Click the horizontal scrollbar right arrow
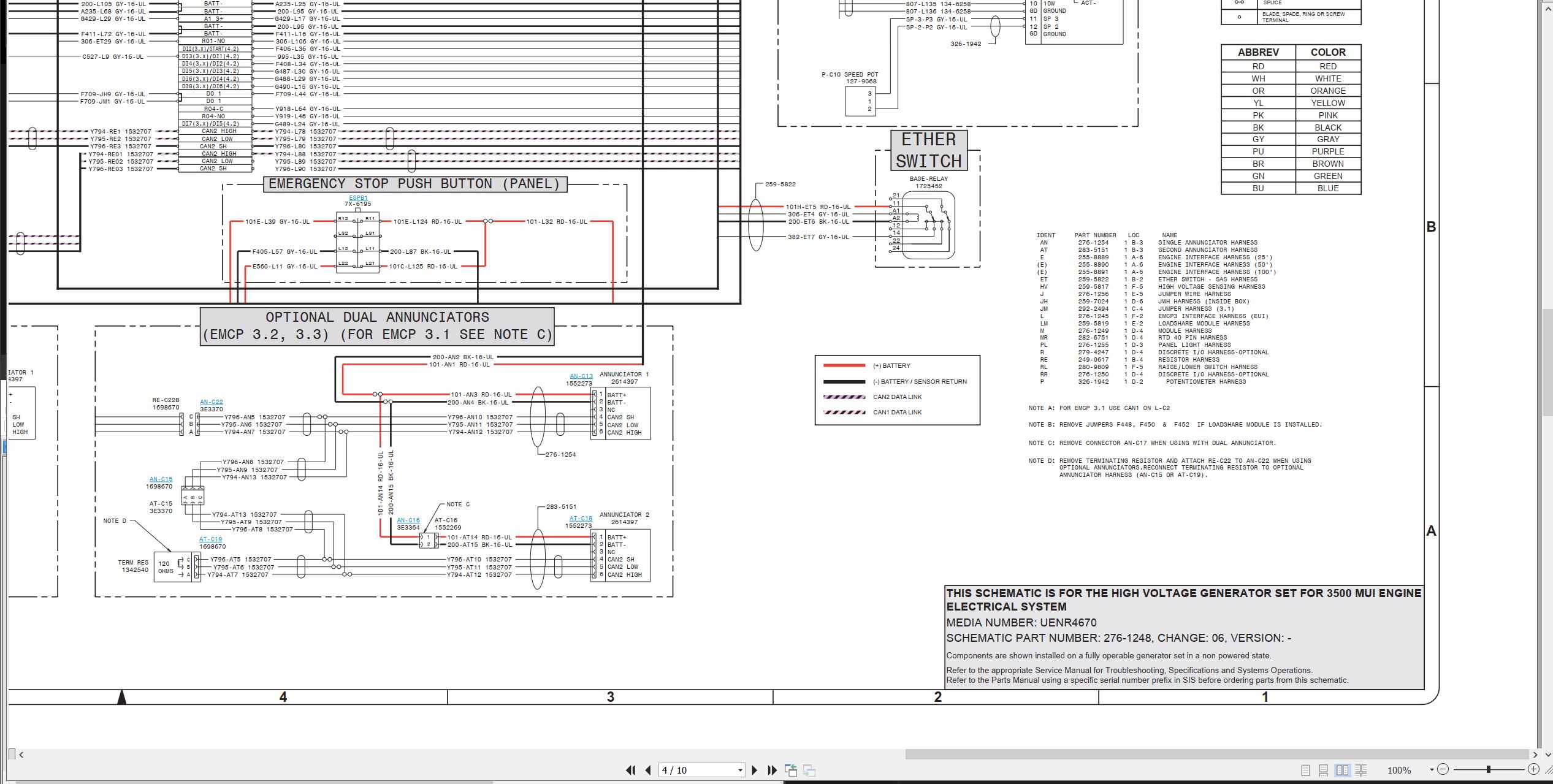 (1535, 755)
